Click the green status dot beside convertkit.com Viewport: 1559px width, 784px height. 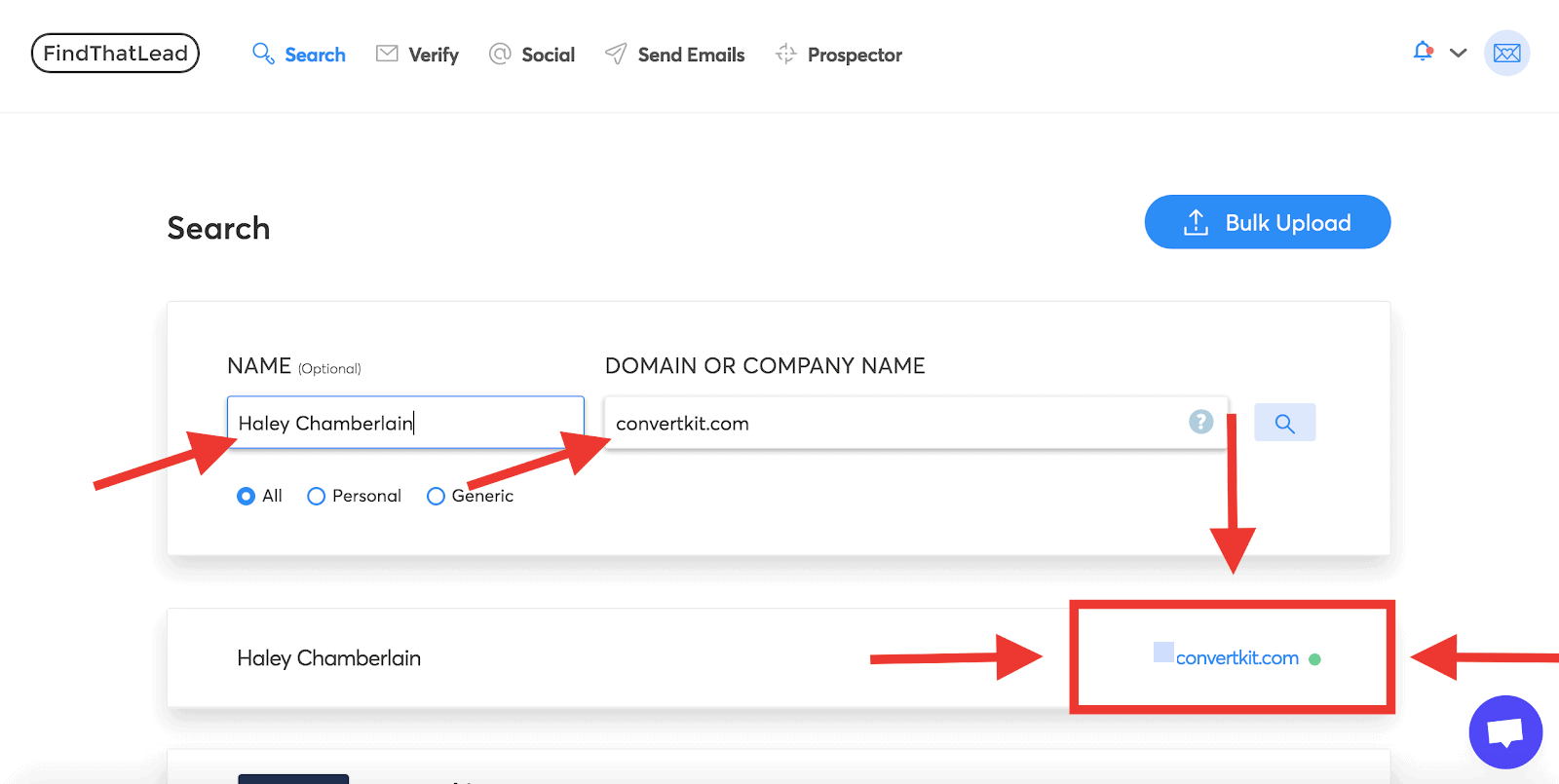pos(1314,659)
